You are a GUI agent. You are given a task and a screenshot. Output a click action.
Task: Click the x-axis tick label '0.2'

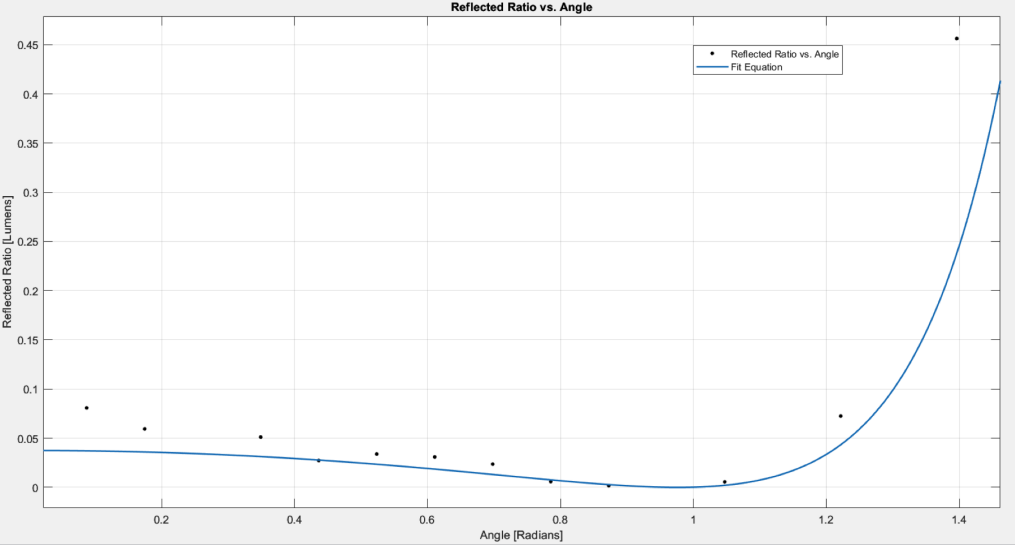(x=161, y=520)
